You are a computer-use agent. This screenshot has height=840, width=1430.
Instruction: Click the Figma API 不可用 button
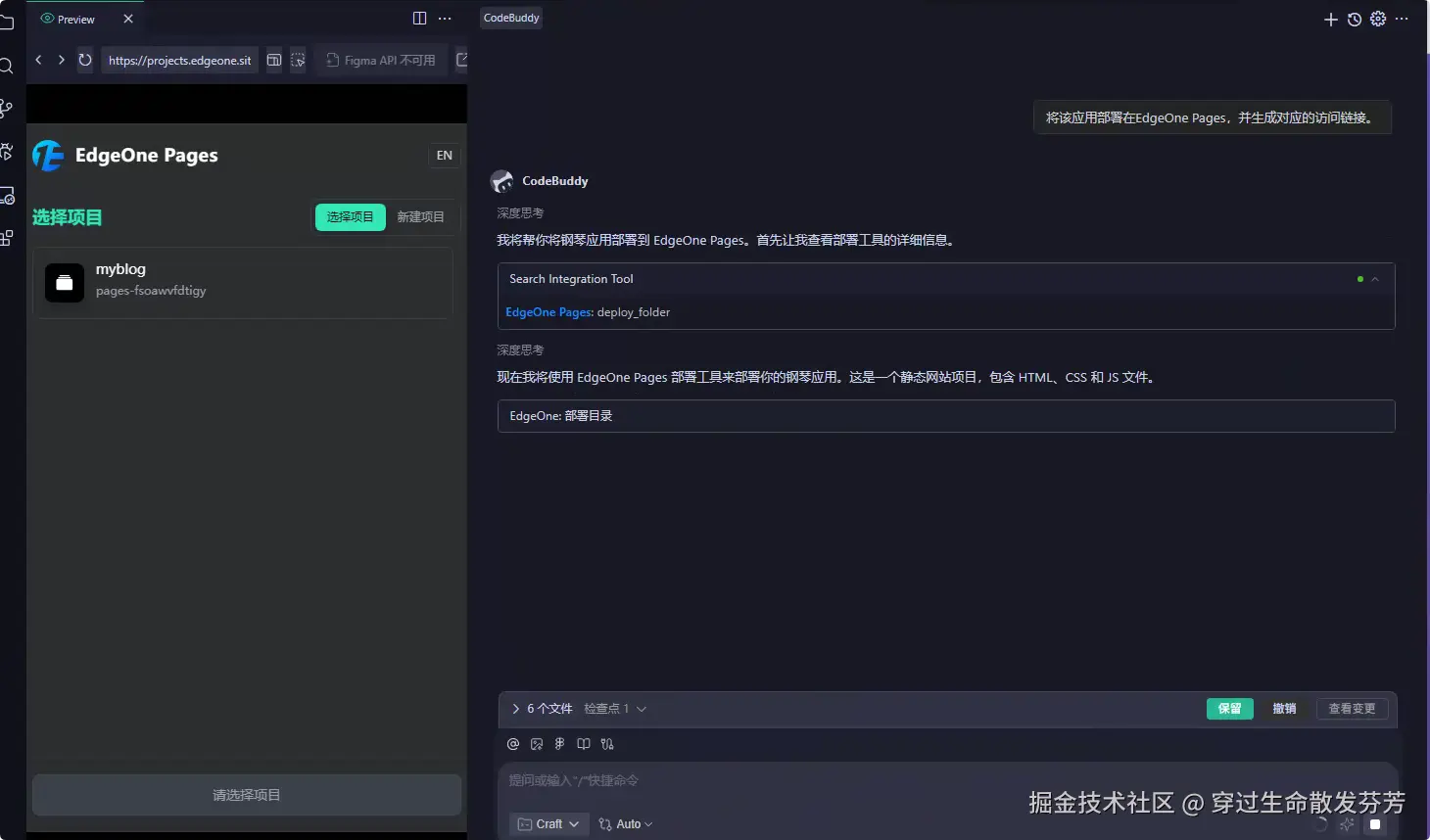(x=381, y=60)
